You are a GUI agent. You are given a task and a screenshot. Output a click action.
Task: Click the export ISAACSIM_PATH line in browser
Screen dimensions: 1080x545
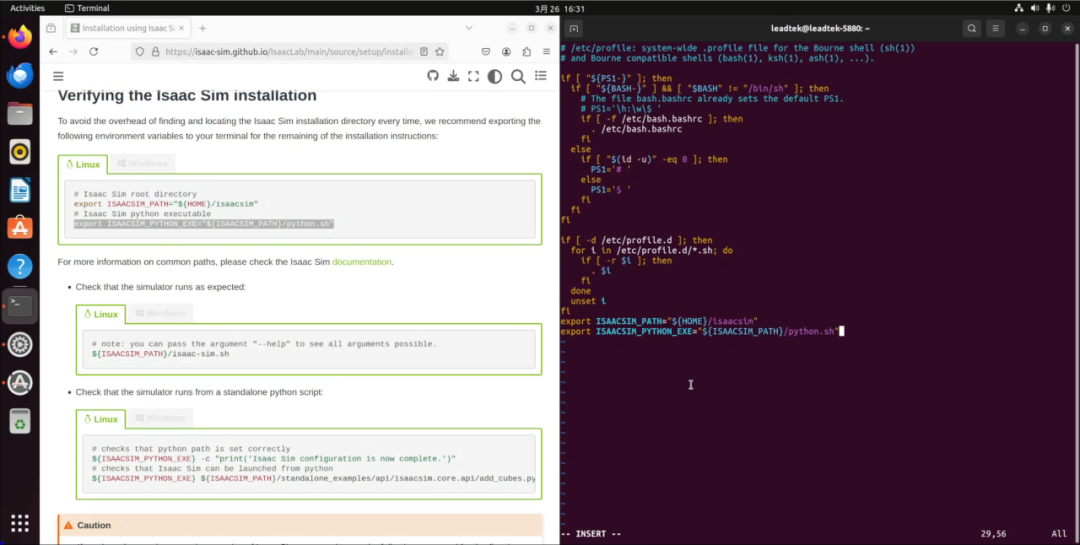[166, 204]
